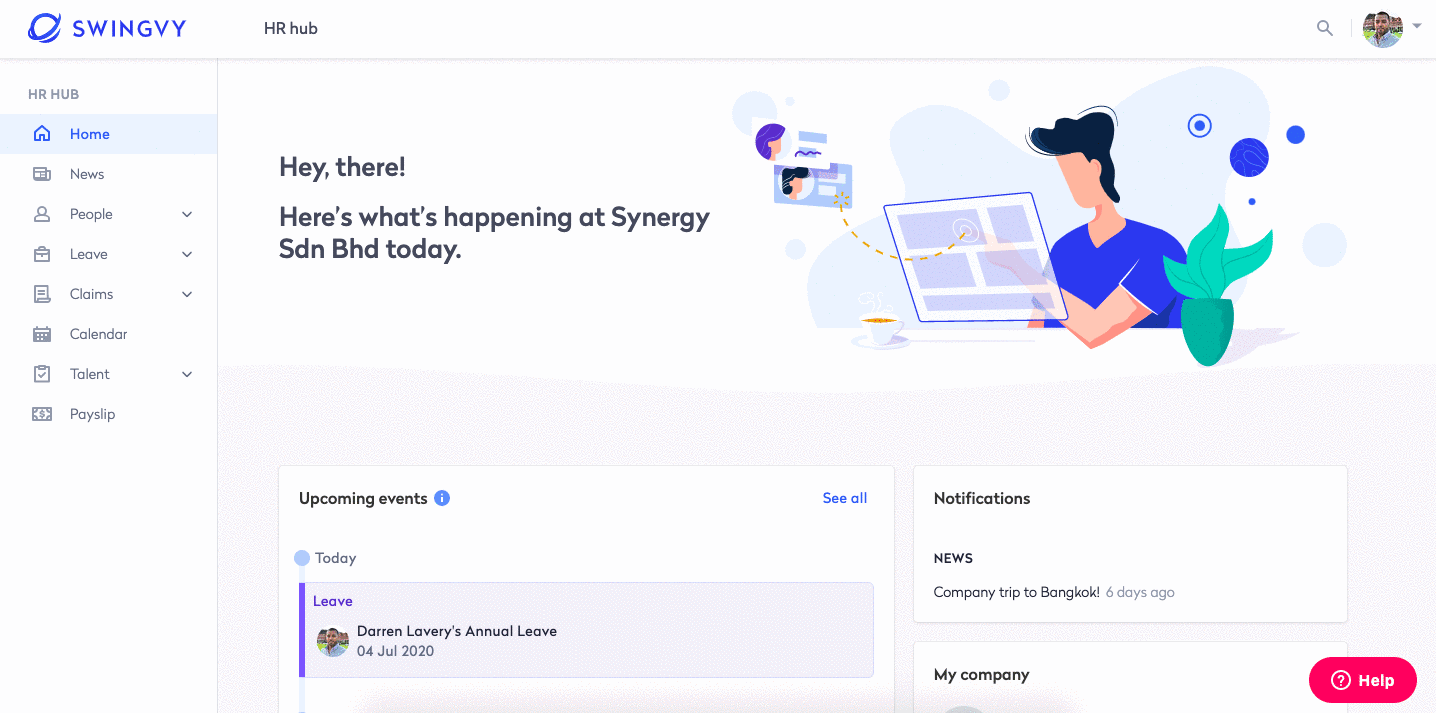This screenshot has height=713, width=1436.
Task: Open Company trip to Bangkok notification
Action: point(1016,592)
